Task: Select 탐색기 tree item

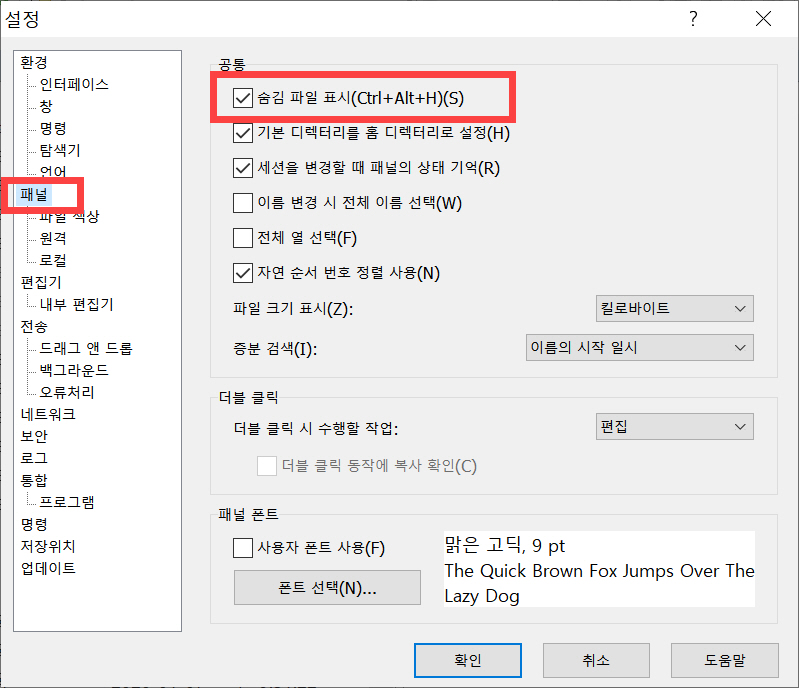Action: coord(60,150)
